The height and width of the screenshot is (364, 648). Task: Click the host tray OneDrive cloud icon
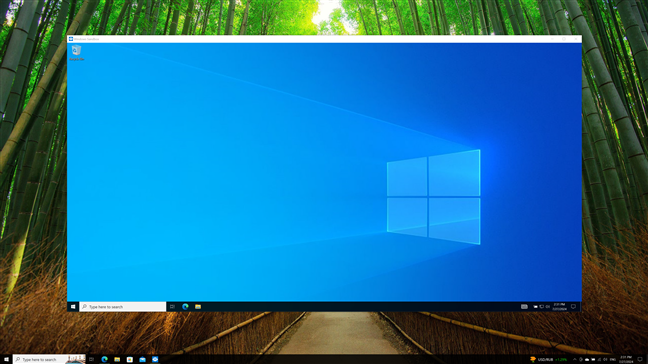587,359
